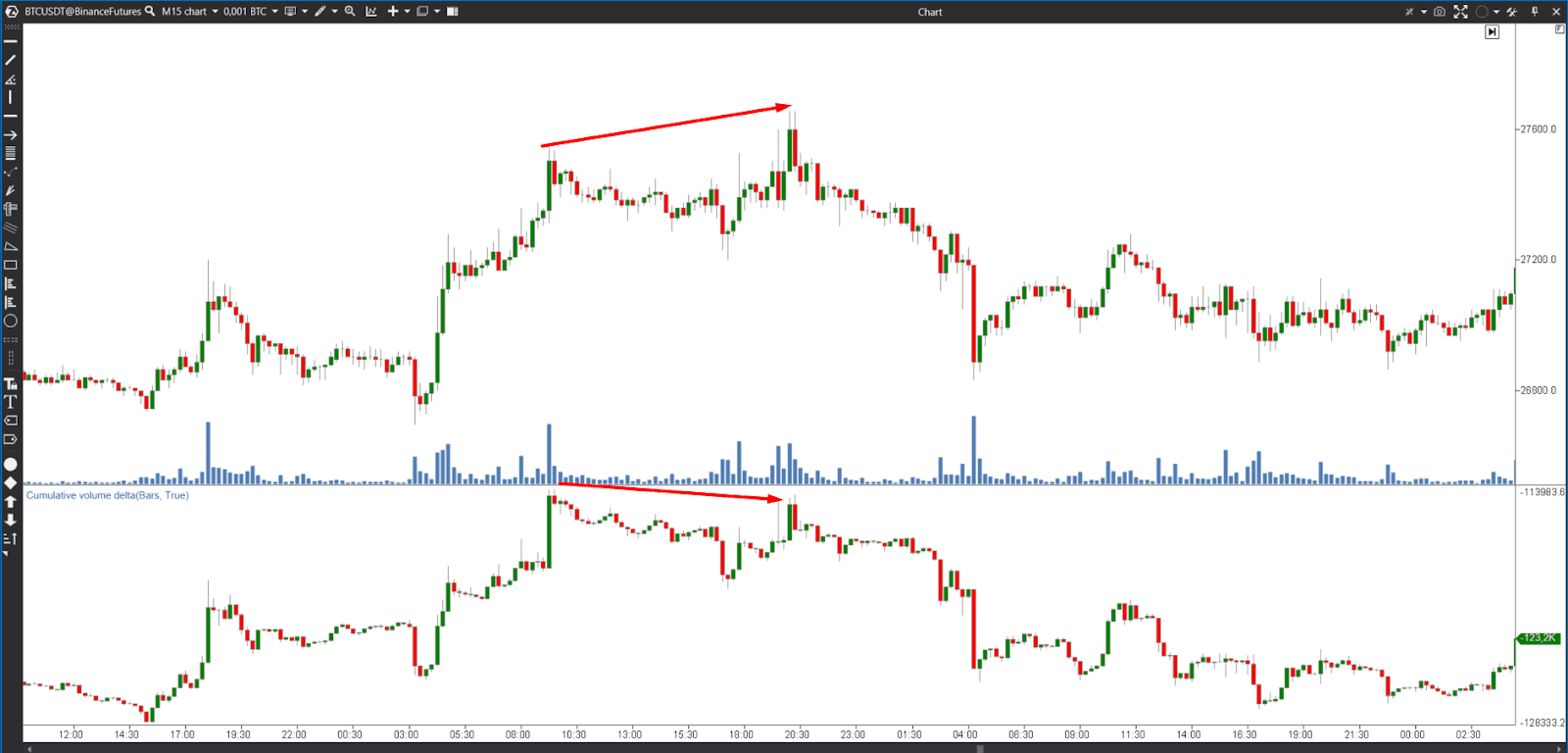The width and height of the screenshot is (1568, 753).
Task: Click the green 123,2K current value label
Action: click(x=1538, y=637)
